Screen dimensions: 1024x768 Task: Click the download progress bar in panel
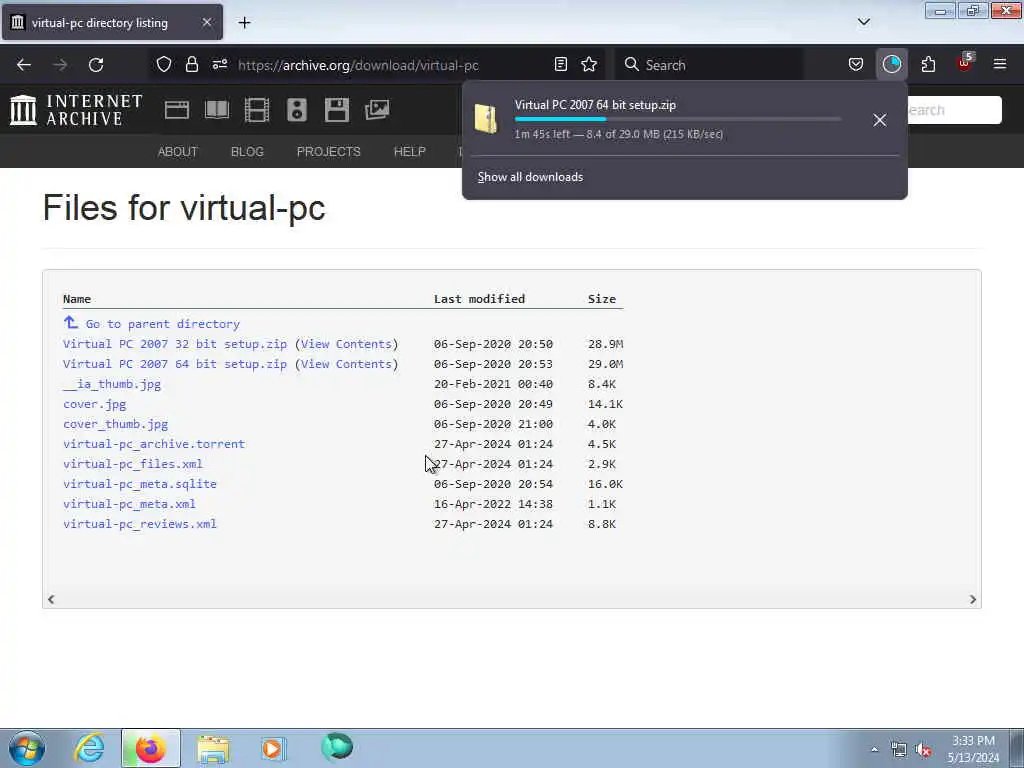coord(678,120)
